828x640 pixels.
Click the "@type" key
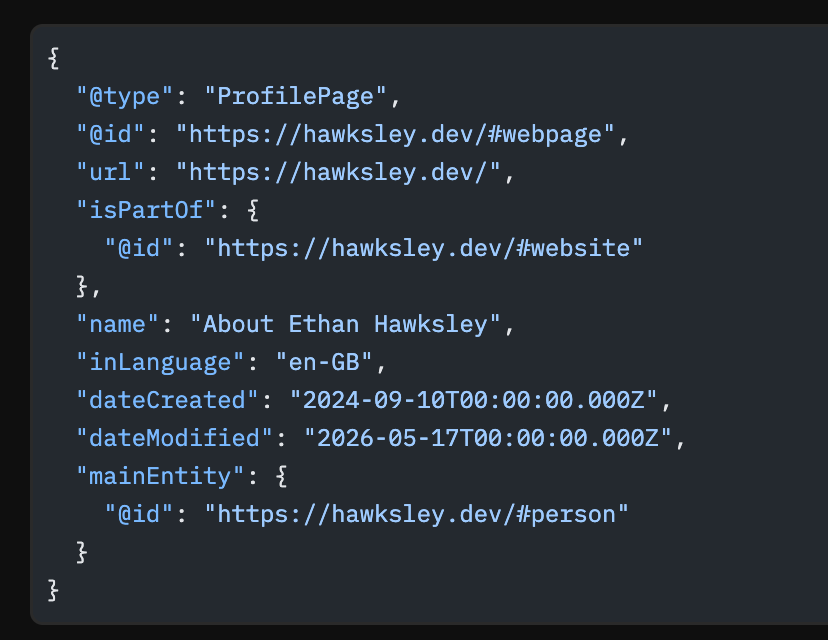125,97
